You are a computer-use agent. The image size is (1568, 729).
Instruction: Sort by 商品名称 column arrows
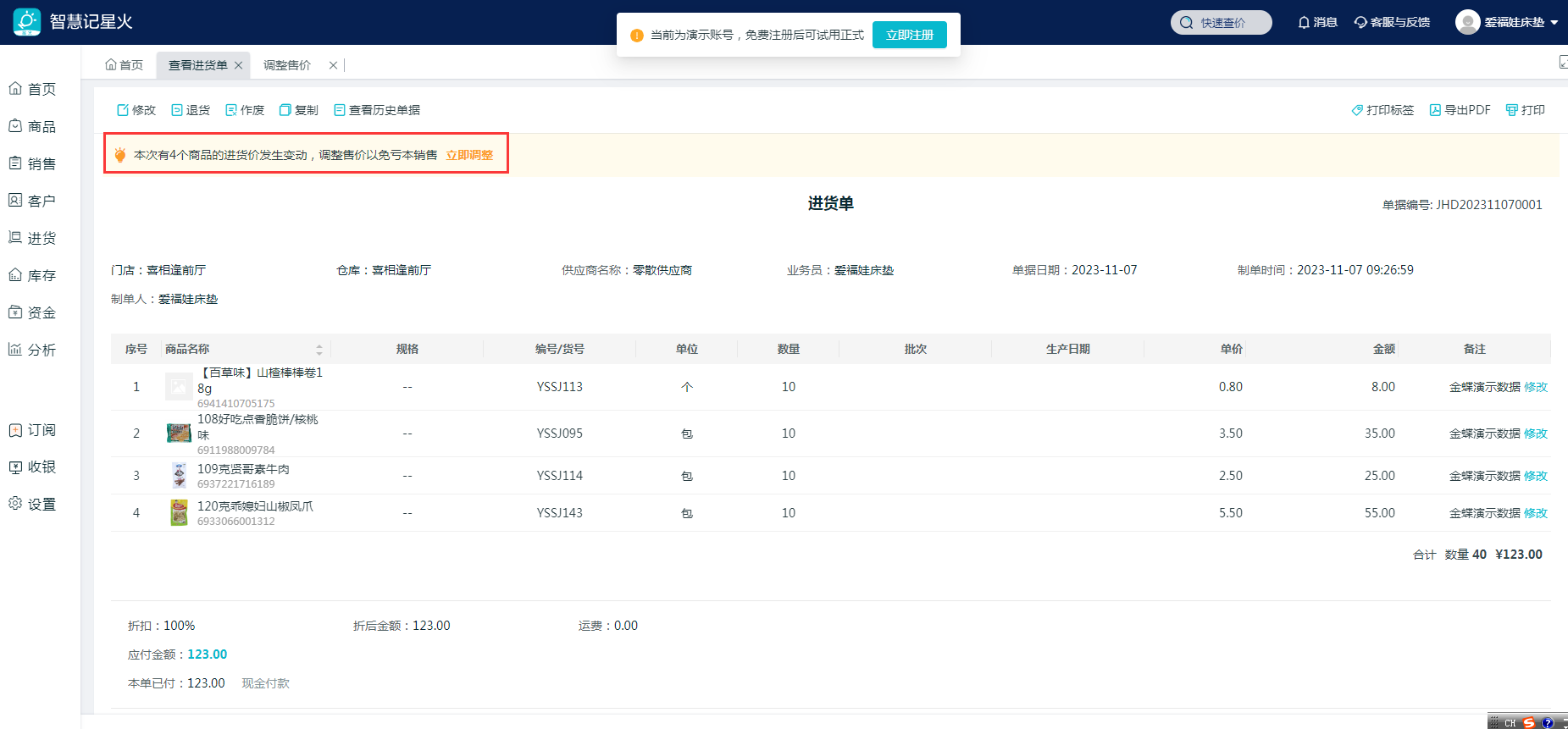tap(319, 350)
